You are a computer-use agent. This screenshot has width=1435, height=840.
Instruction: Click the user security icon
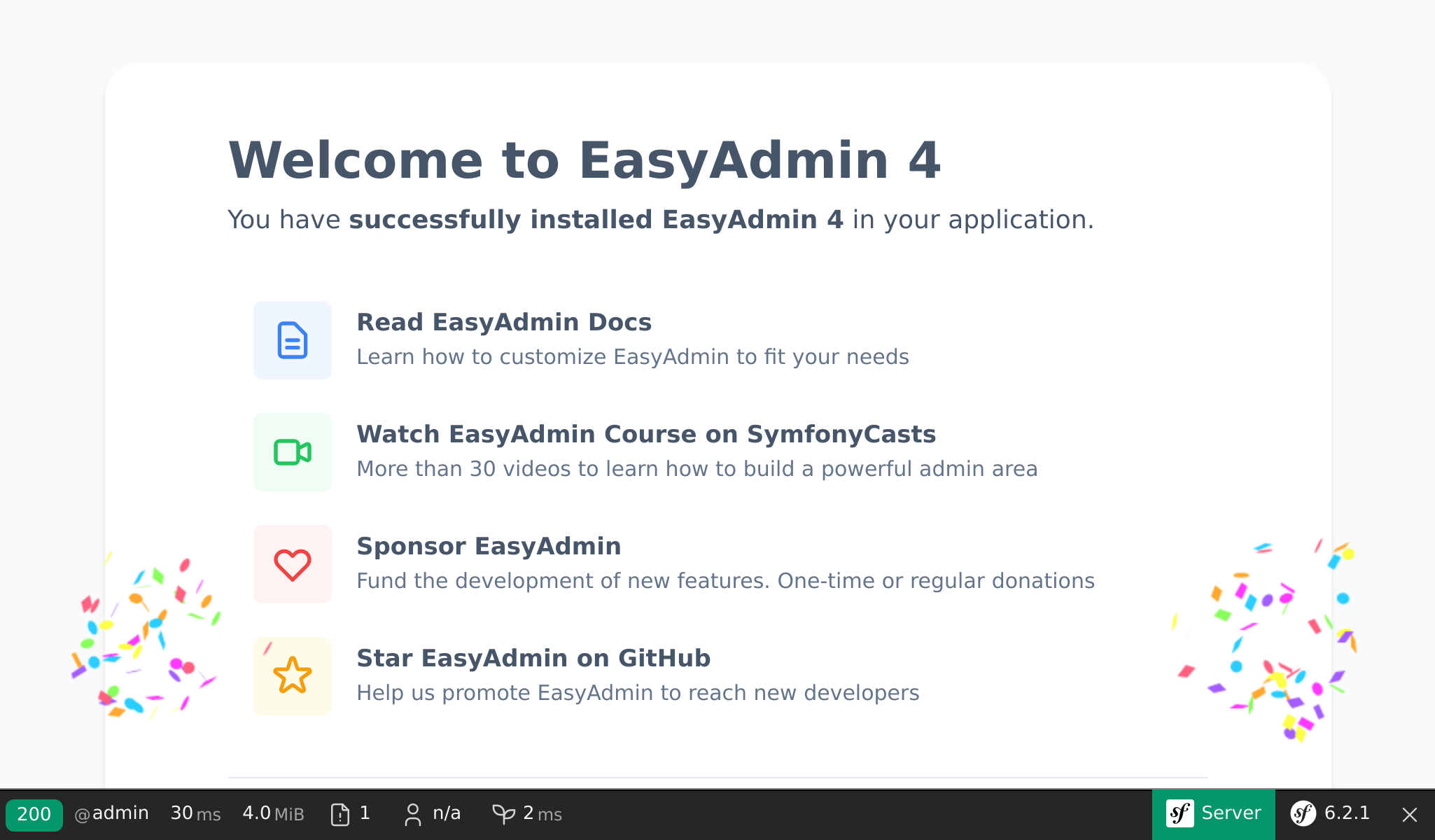click(413, 814)
